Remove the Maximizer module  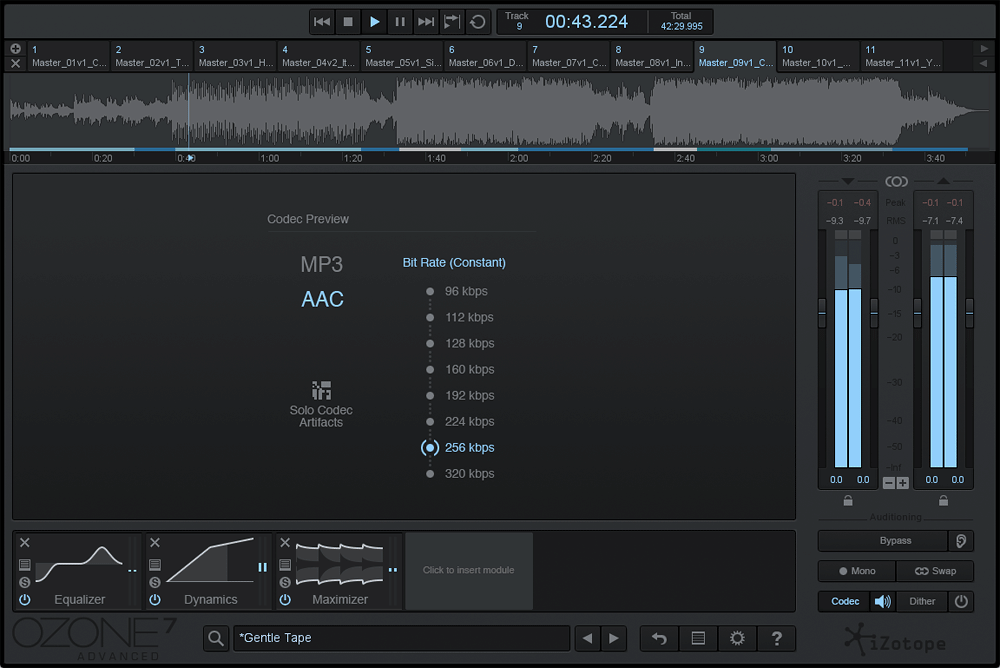(x=285, y=543)
